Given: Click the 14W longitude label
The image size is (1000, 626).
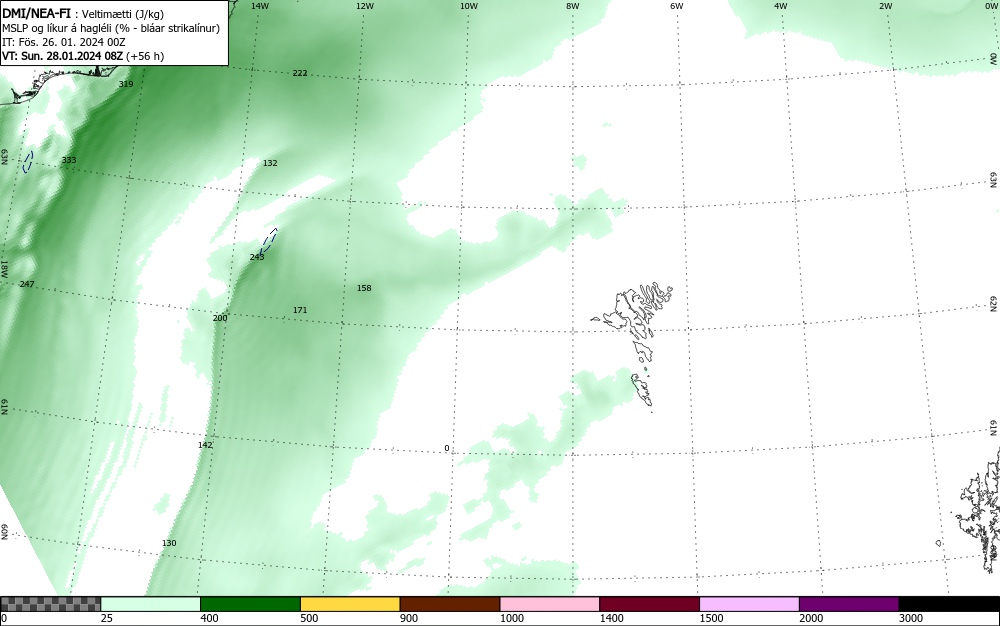Looking at the screenshot, I should coord(260,6).
